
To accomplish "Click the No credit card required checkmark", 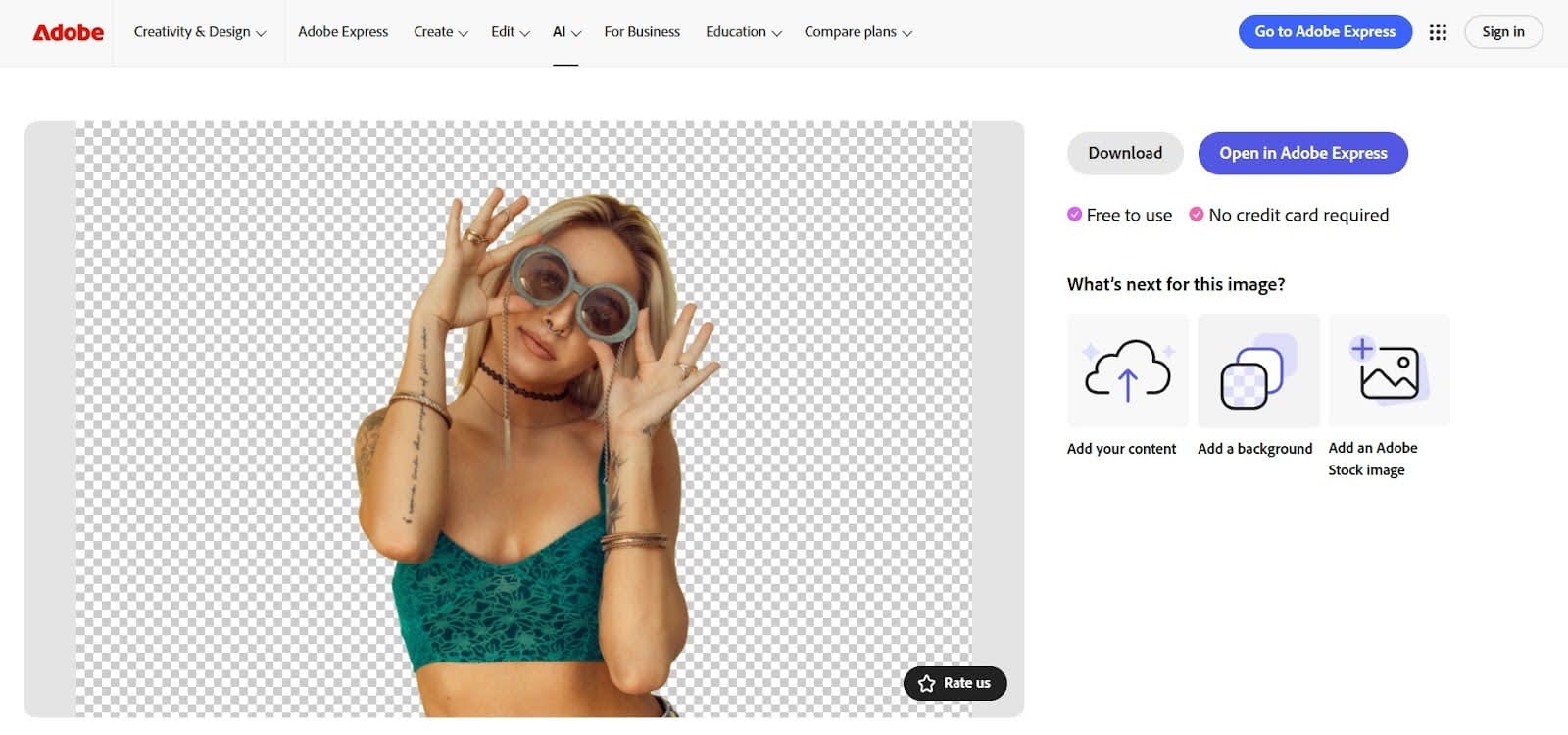I will pos(1196,215).
